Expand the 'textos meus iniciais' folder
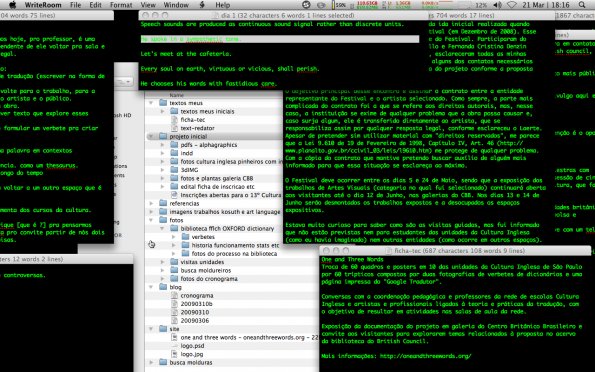This screenshot has width=595, height=372. pos(162,111)
